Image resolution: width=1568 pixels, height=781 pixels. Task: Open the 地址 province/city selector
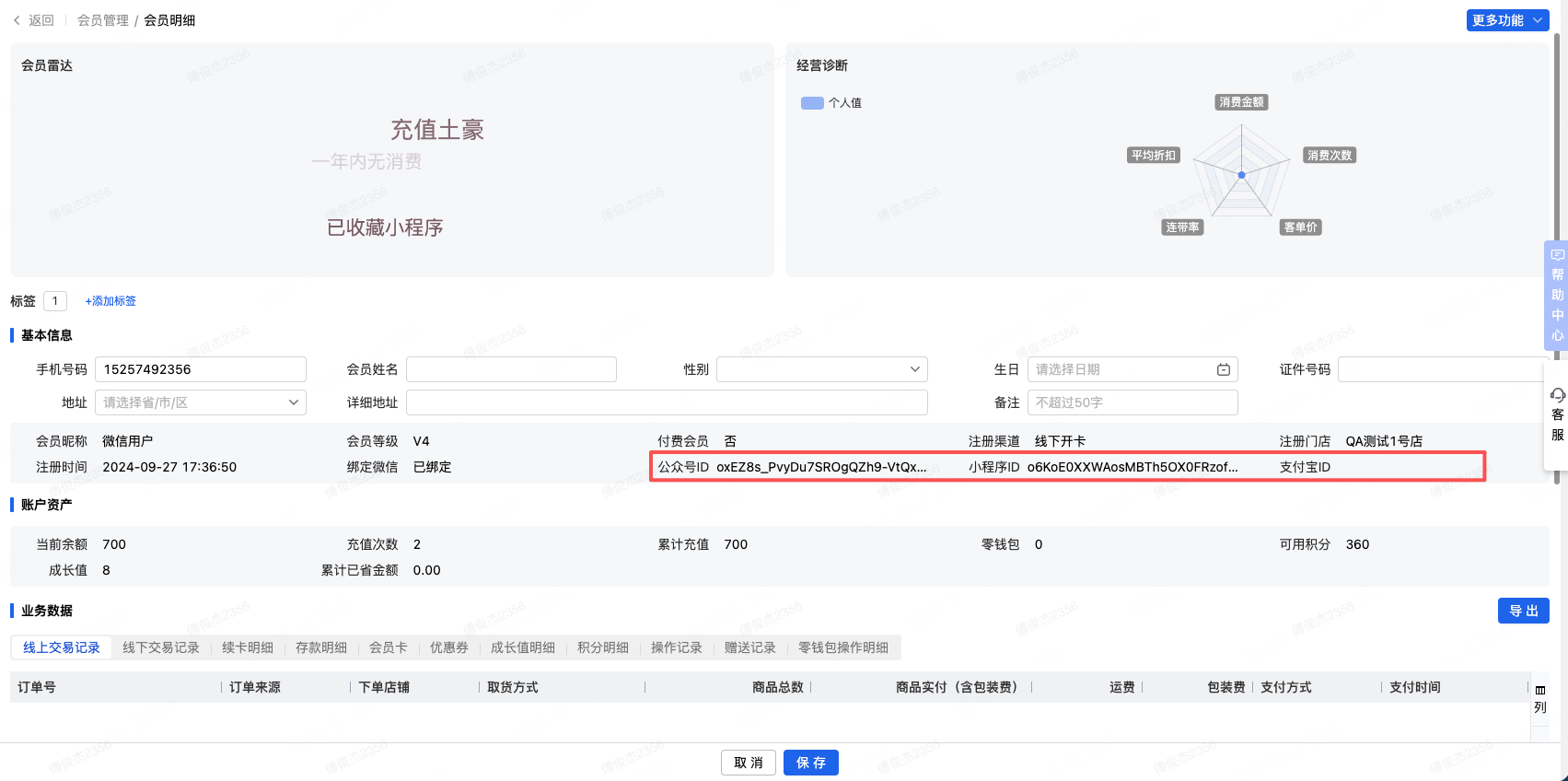[x=201, y=402]
